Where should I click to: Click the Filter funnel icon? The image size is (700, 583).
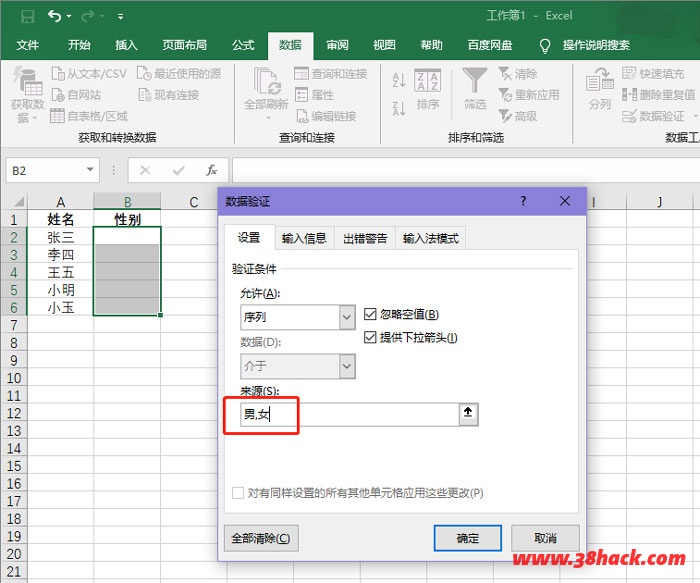click(x=475, y=81)
